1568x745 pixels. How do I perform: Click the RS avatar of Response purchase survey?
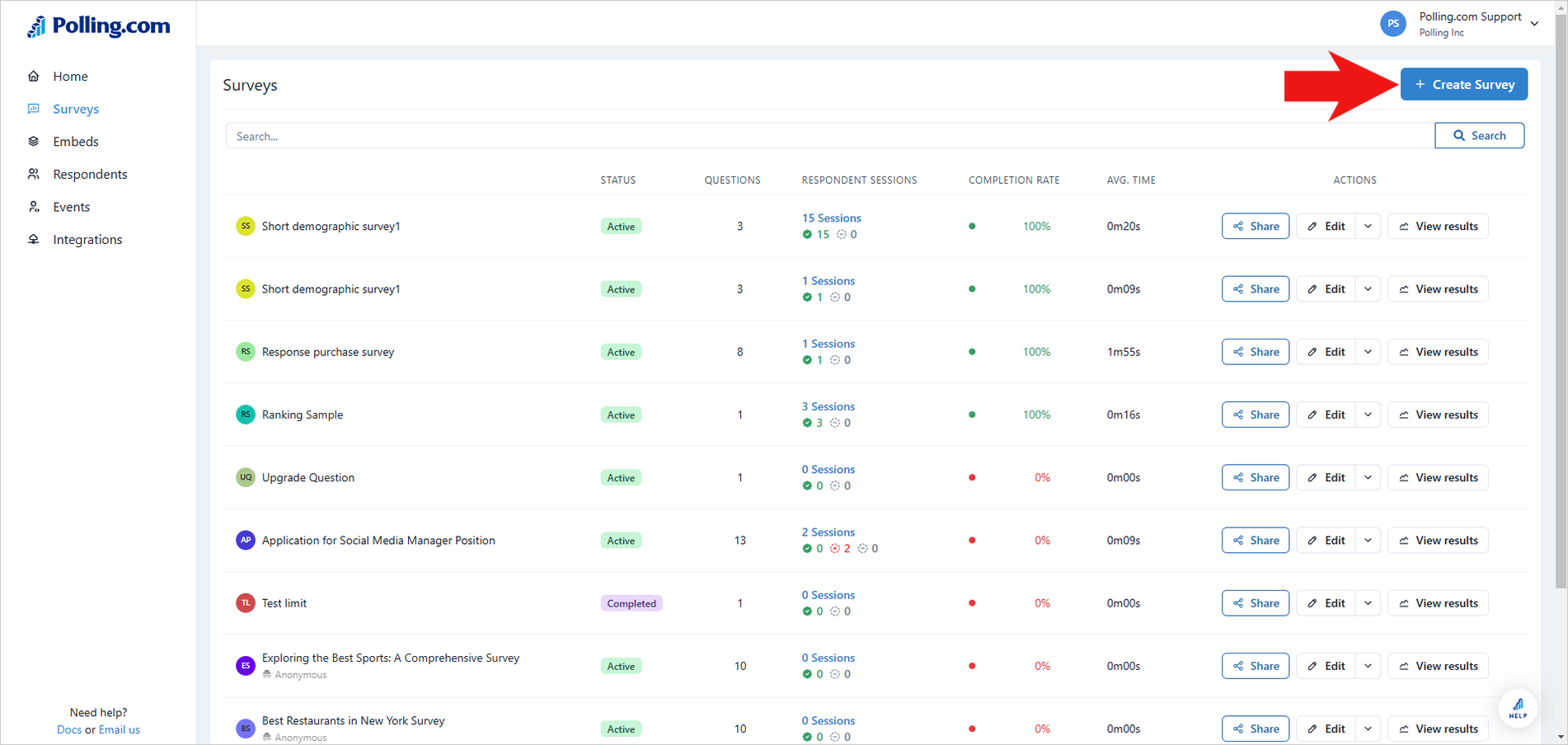[246, 352]
